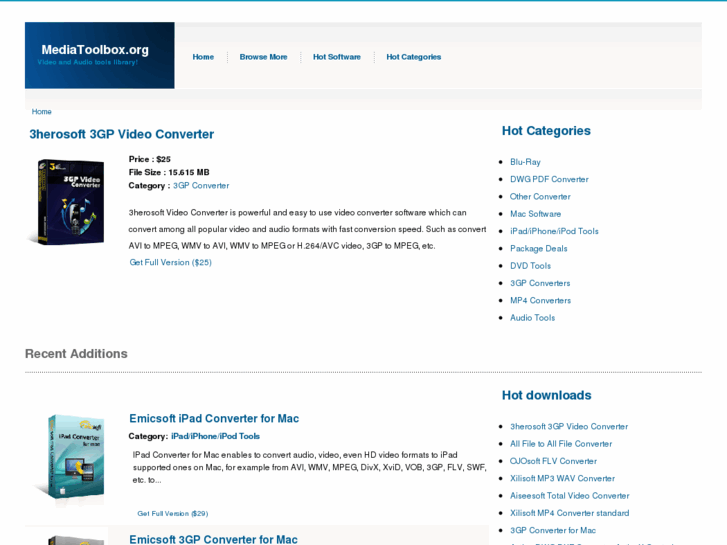Open the DWG PDF Converter category
The image size is (727, 545).
[549, 179]
